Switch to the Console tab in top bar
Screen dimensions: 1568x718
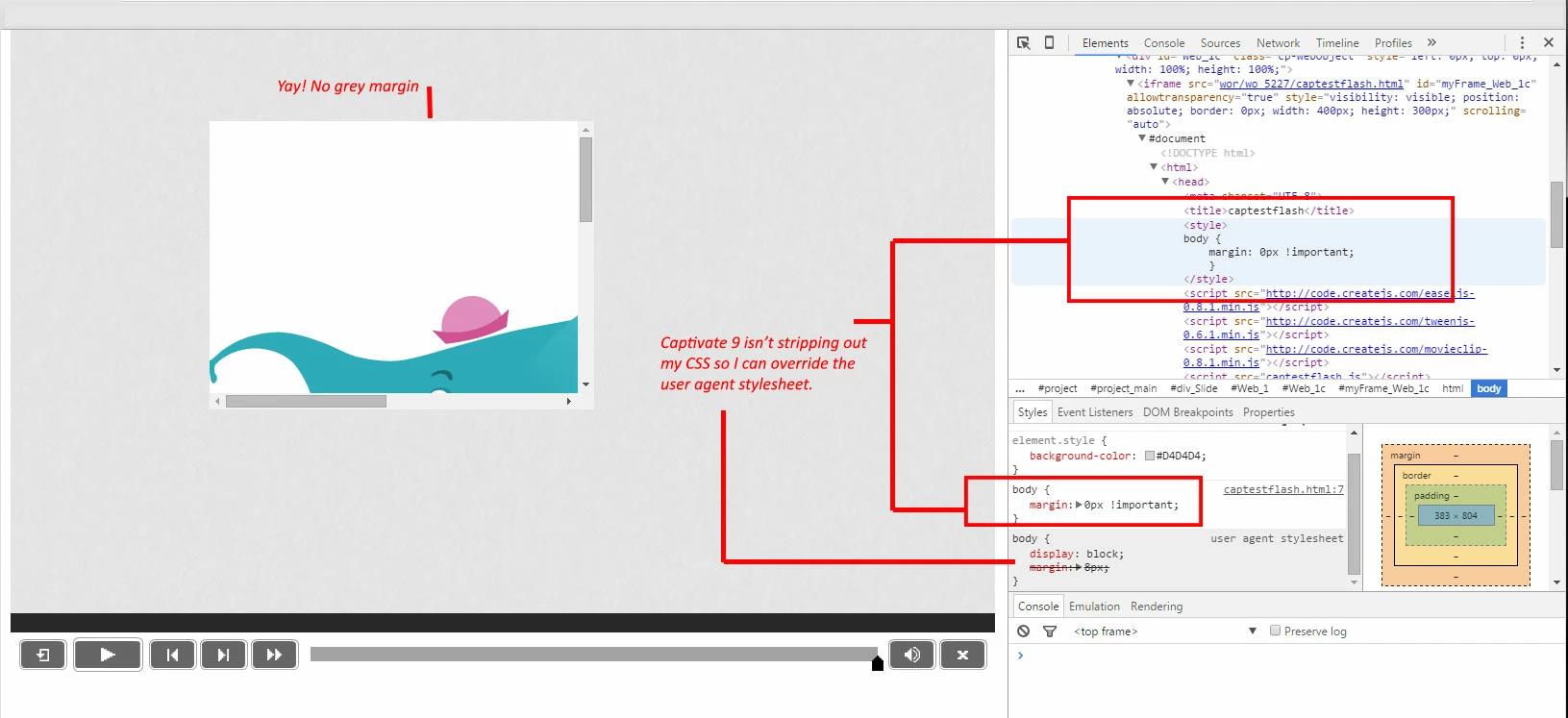(x=1164, y=43)
